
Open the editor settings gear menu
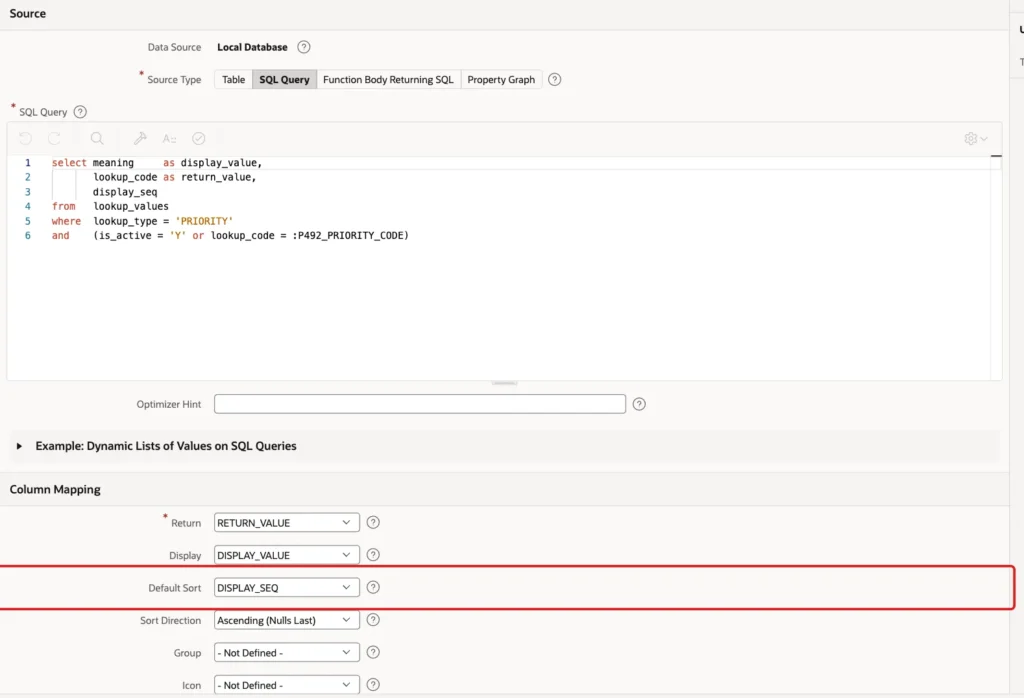tap(975, 138)
